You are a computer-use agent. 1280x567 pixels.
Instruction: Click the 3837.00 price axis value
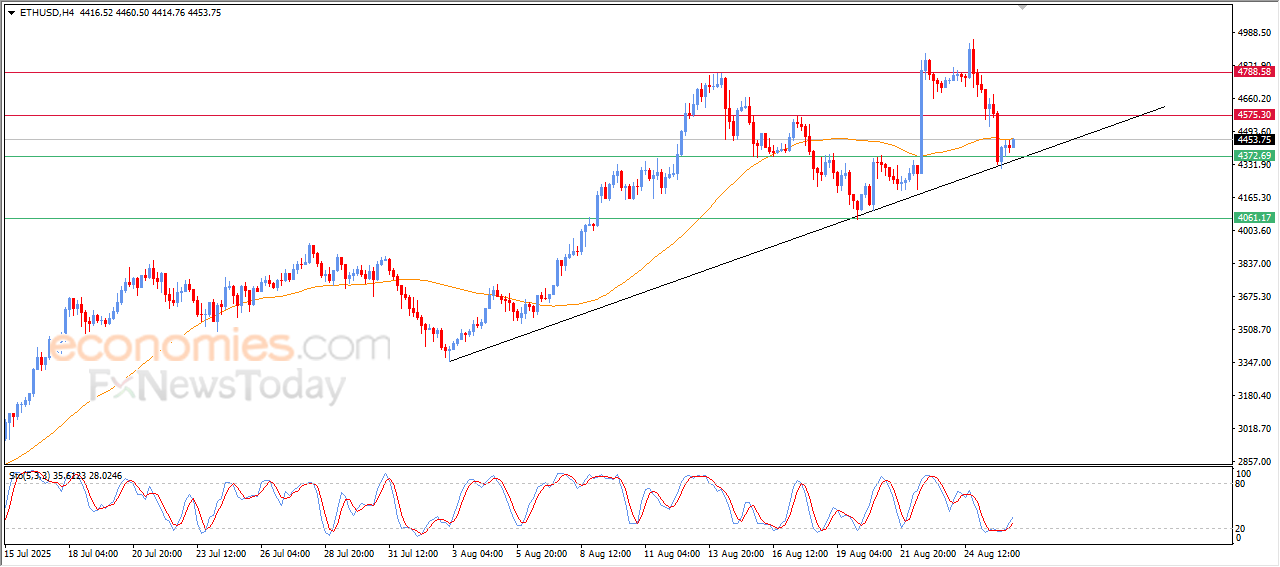tap(1254, 263)
